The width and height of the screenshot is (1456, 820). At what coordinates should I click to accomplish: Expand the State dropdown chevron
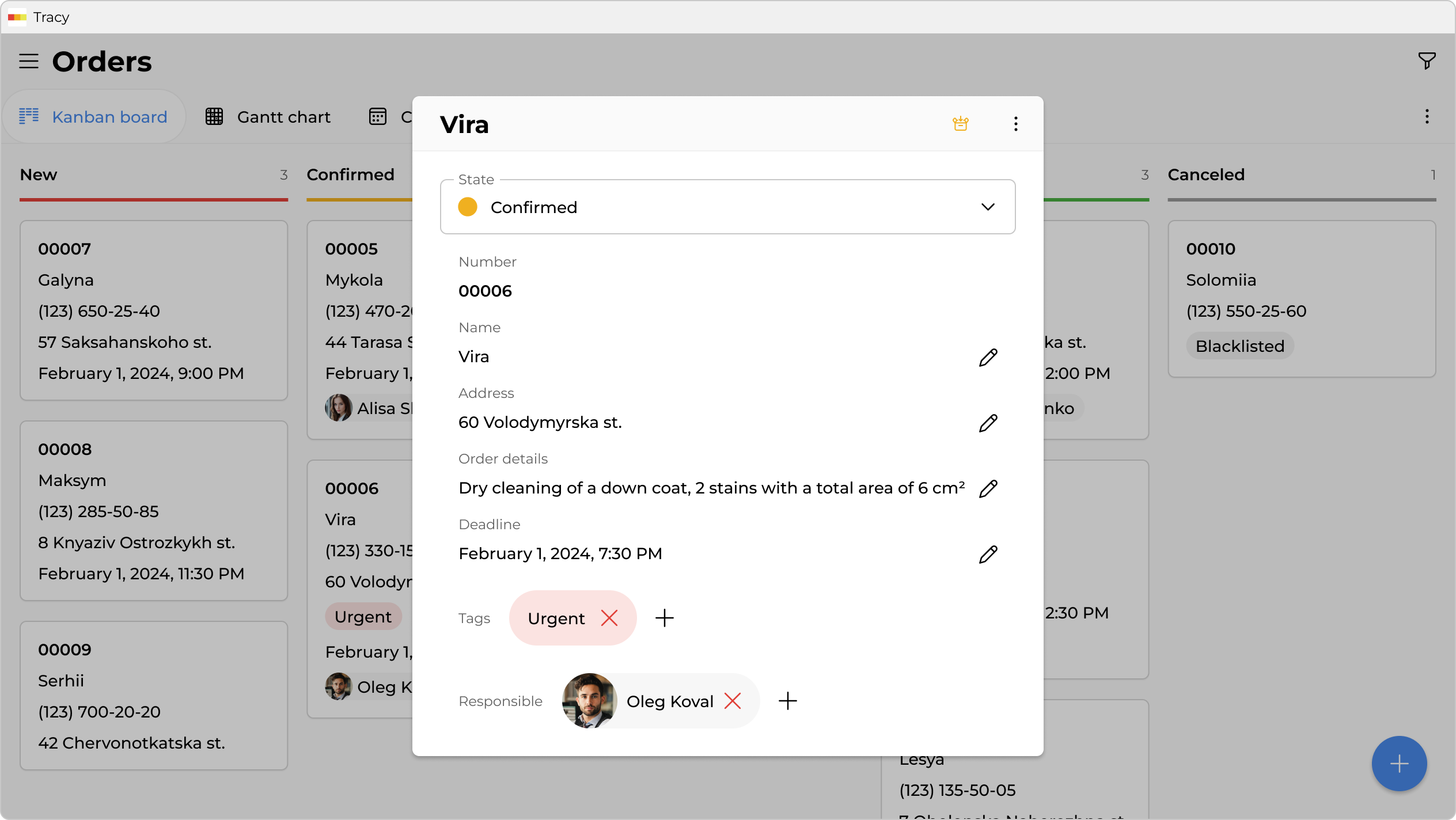pos(988,207)
